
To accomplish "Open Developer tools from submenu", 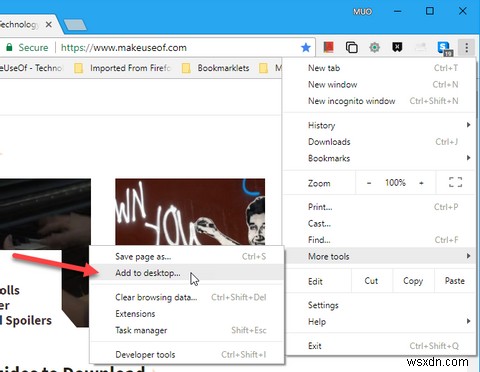I will tap(187, 354).
